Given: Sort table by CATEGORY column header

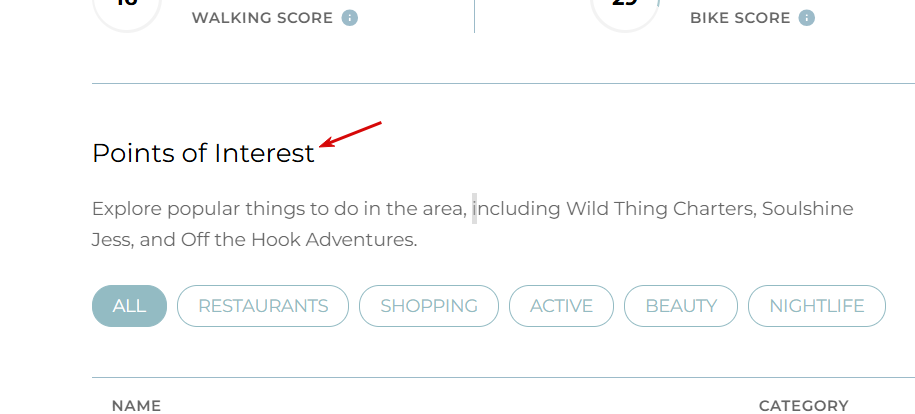Looking at the screenshot, I should coord(804,406).
